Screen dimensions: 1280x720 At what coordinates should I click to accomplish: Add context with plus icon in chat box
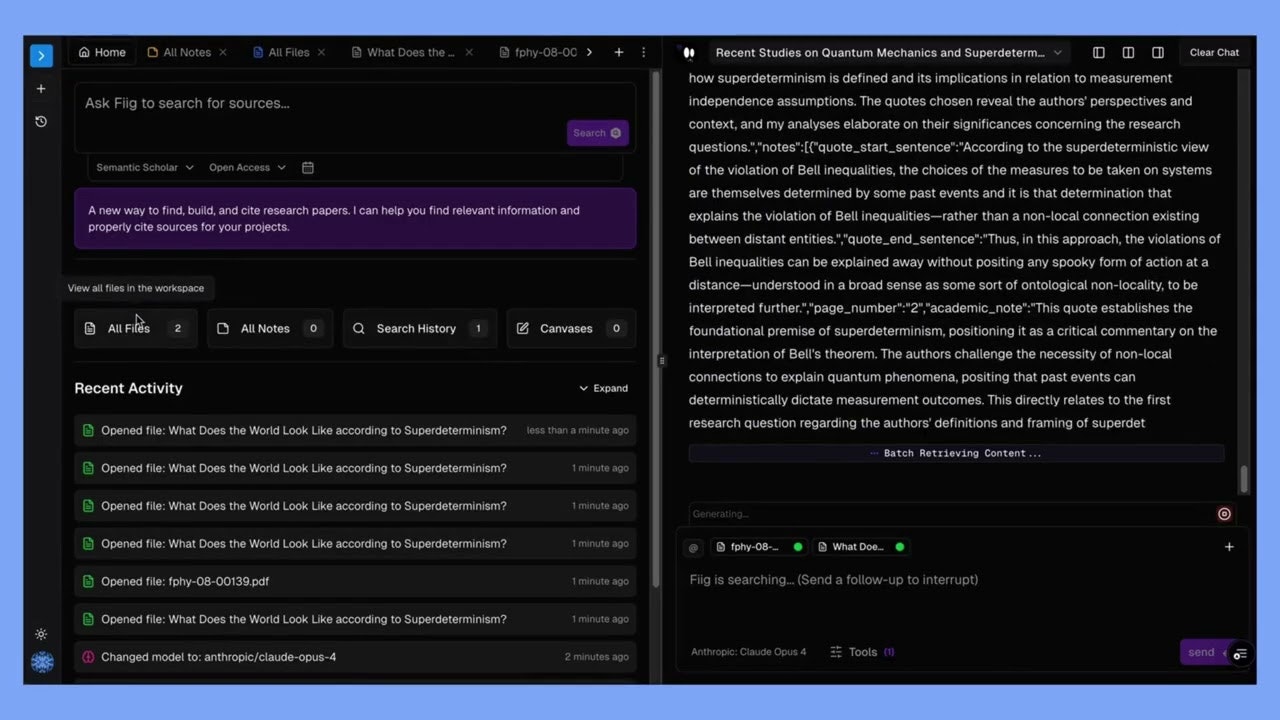pyautogui.click(x=1229, y=547)
